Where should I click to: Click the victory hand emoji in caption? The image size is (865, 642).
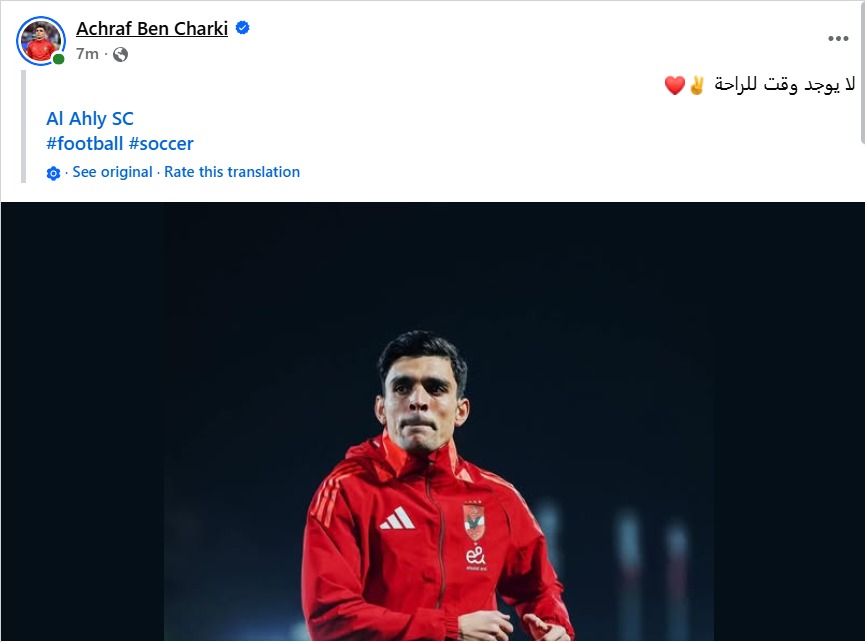point(697,86)
